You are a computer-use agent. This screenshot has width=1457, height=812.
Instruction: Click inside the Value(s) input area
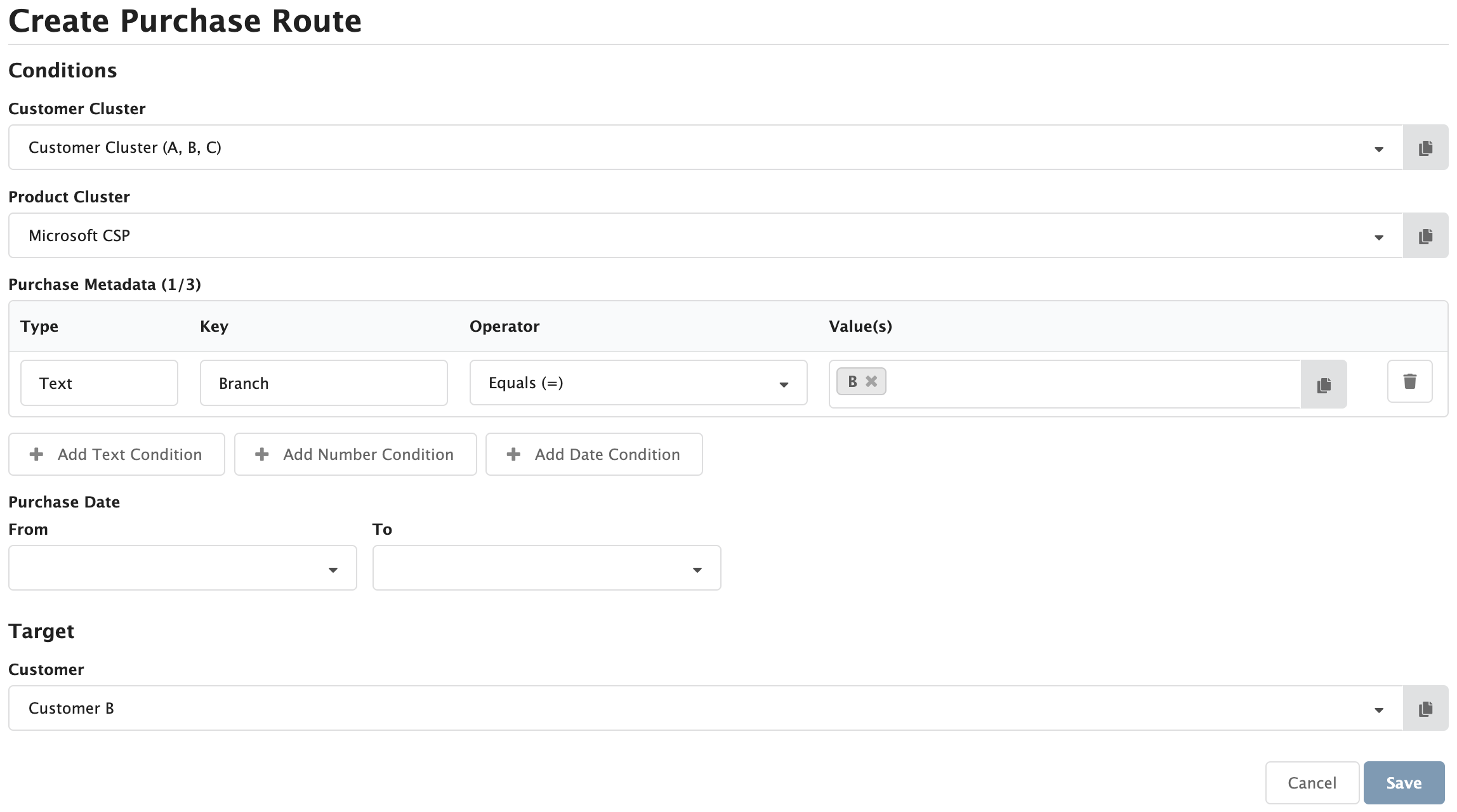1079,383
